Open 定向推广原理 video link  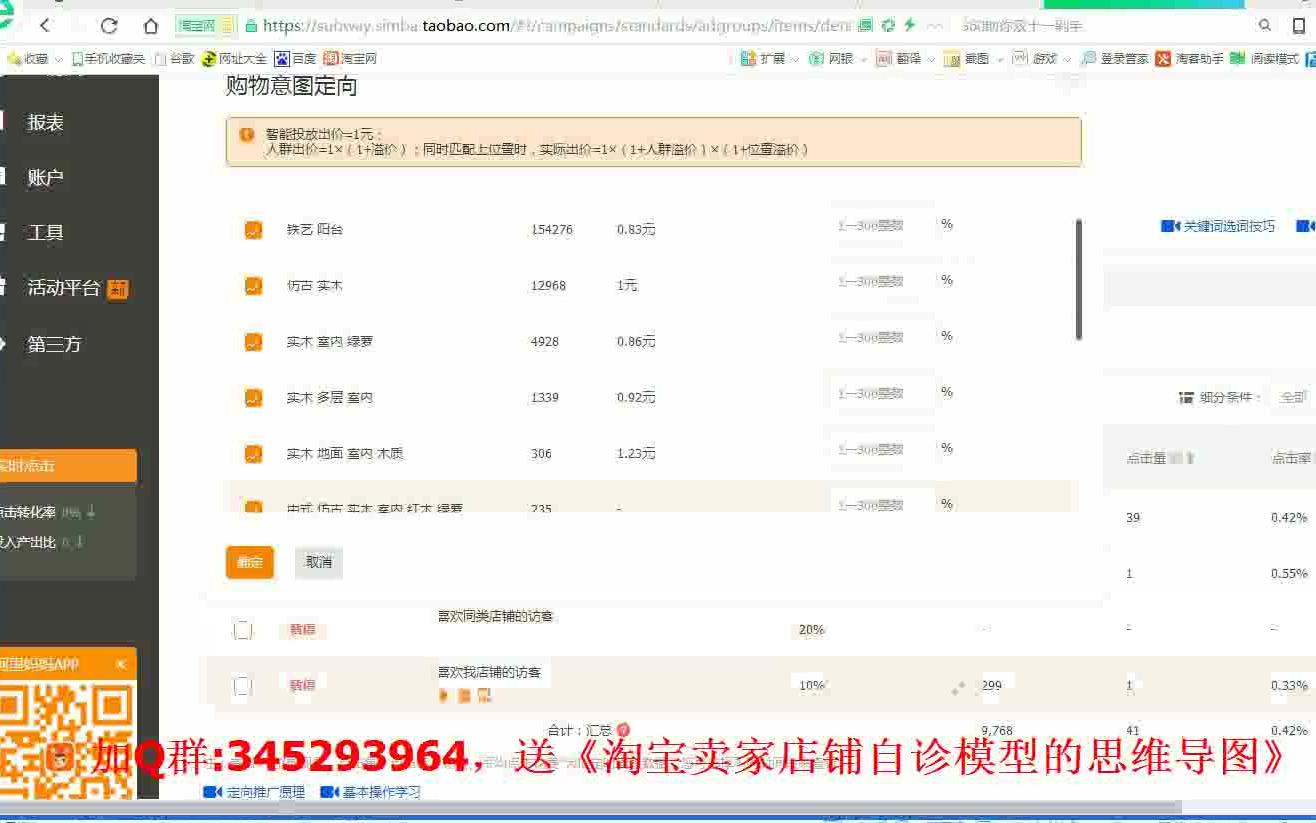(x=254, y=792)
